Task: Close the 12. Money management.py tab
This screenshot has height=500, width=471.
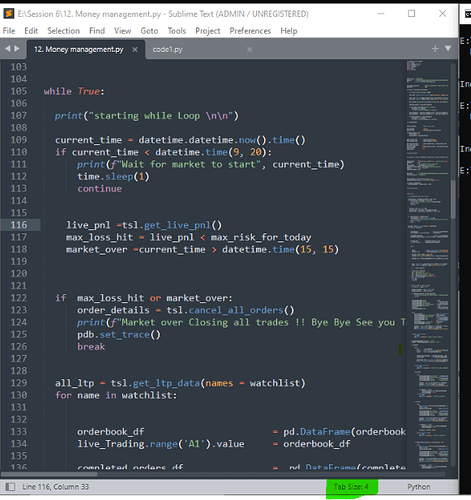Action: 135,50
